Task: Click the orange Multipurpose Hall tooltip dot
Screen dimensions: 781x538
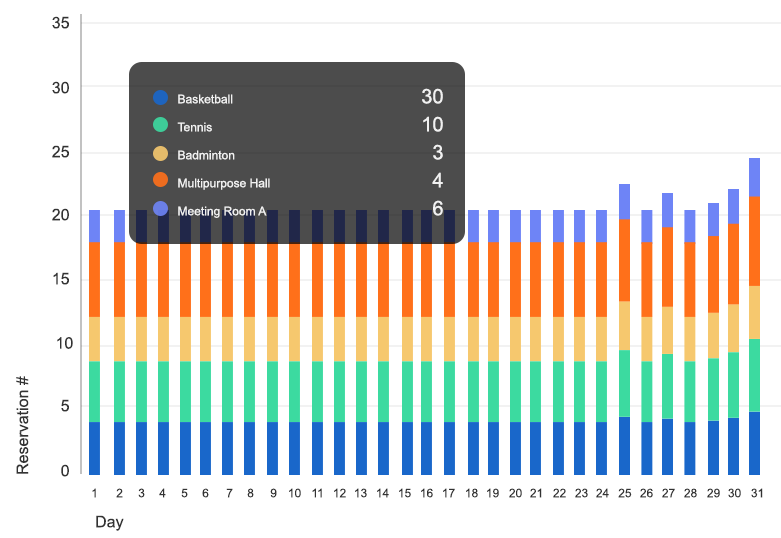Action: pyautogui.click(x=160, y=182)
